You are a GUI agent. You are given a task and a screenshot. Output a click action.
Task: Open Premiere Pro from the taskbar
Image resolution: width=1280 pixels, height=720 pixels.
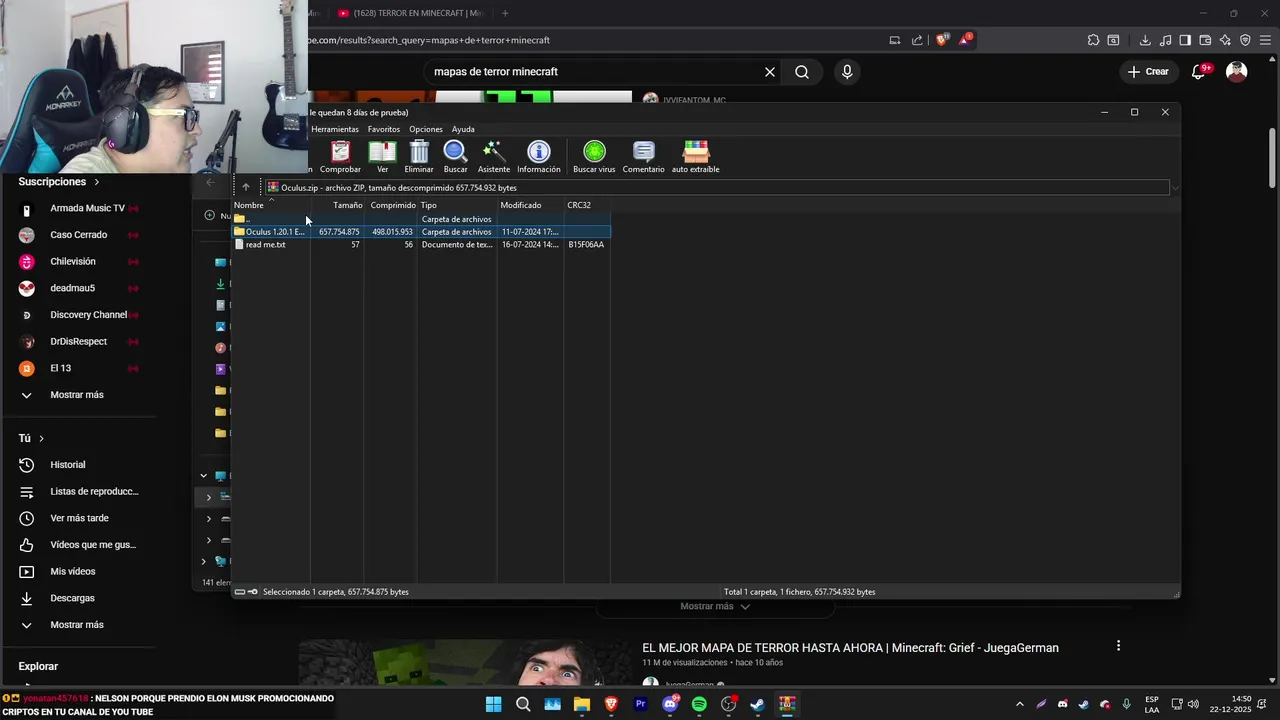[641, 704]
